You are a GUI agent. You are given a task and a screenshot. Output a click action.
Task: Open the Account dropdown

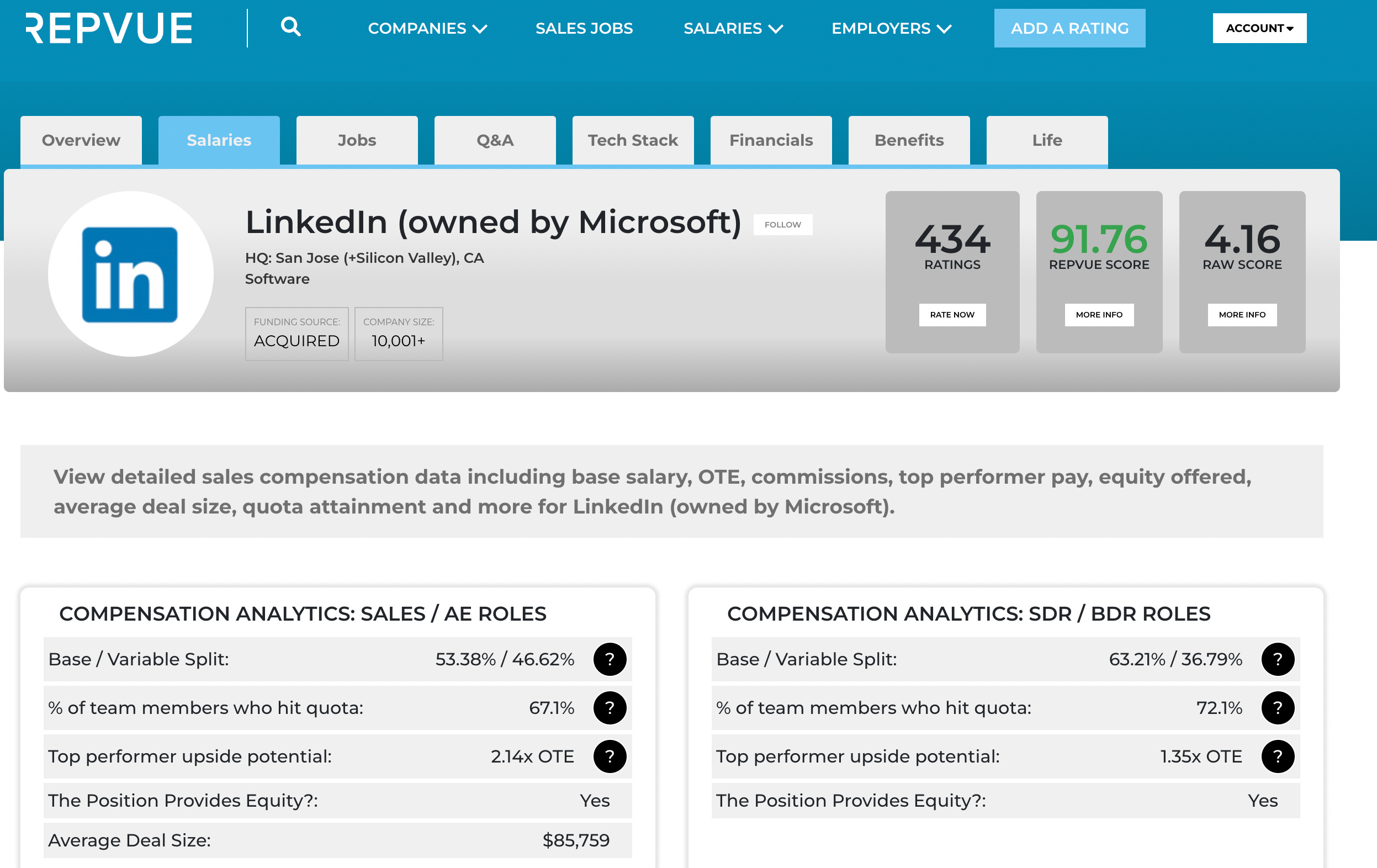tap(1259, 28)
